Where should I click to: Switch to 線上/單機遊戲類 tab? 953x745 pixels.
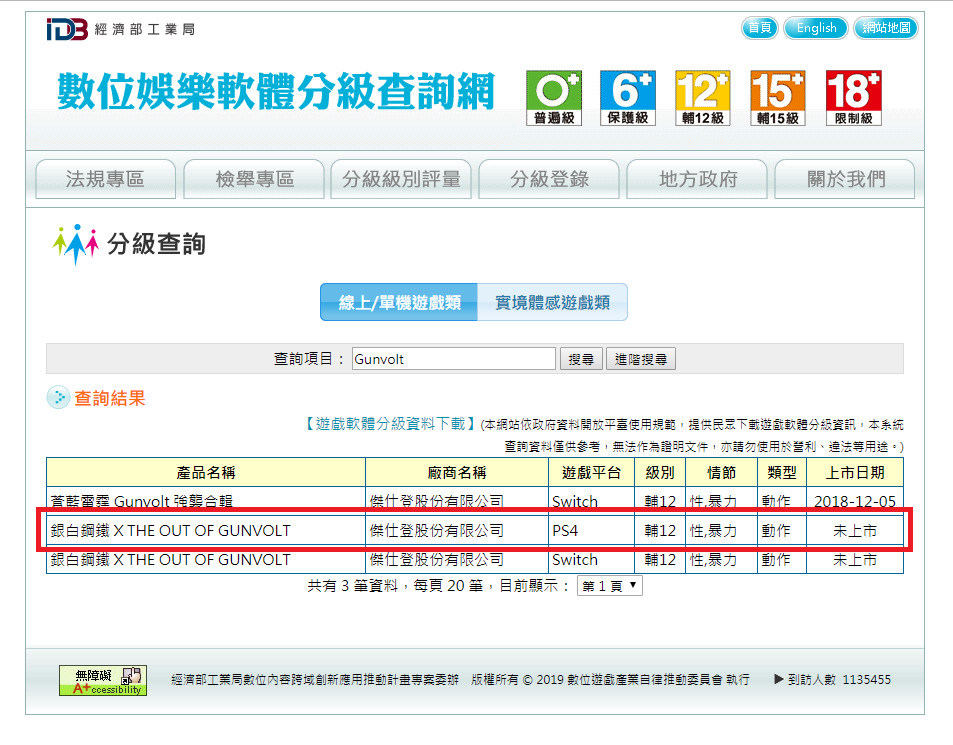[x=399, y=302]
